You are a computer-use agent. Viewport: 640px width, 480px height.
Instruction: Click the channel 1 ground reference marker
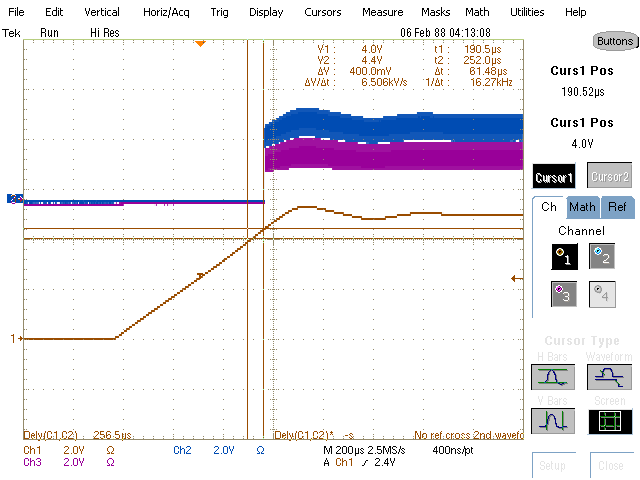pyautogui.click(x=16, y=338)
